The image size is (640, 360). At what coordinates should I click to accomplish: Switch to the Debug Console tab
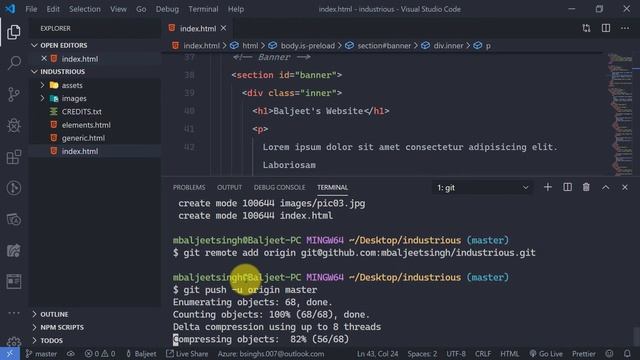coord(279,187)
